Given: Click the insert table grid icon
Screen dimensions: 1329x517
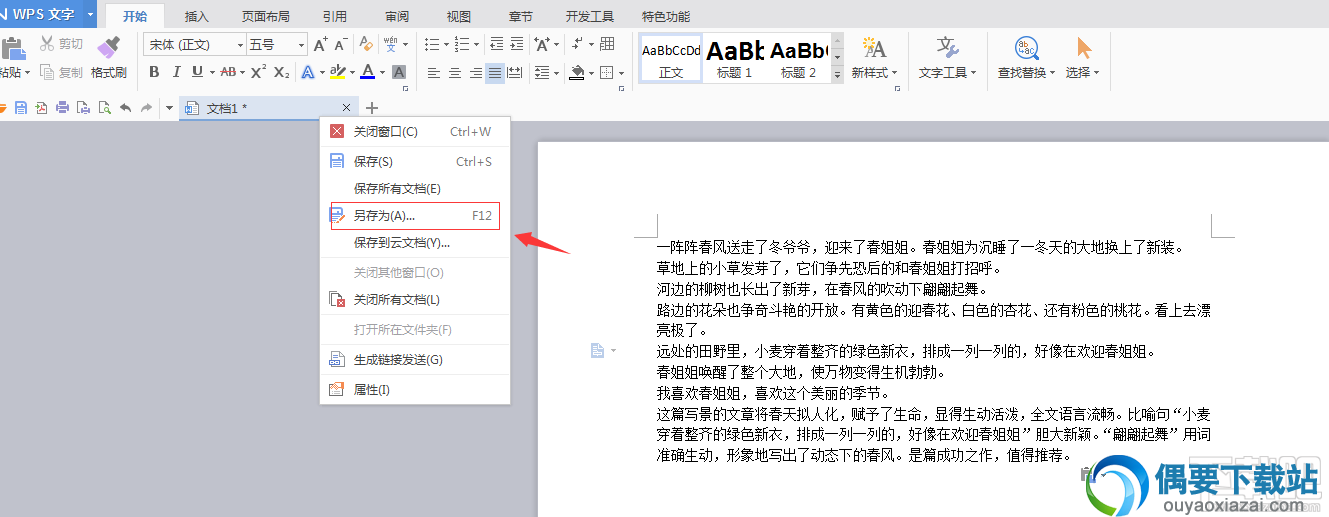Looking at the screenshot, I should click(607, 44).
